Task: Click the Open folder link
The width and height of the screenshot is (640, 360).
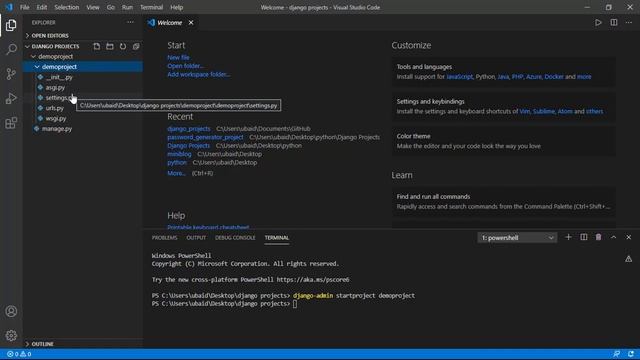Action: coord(185,66)
